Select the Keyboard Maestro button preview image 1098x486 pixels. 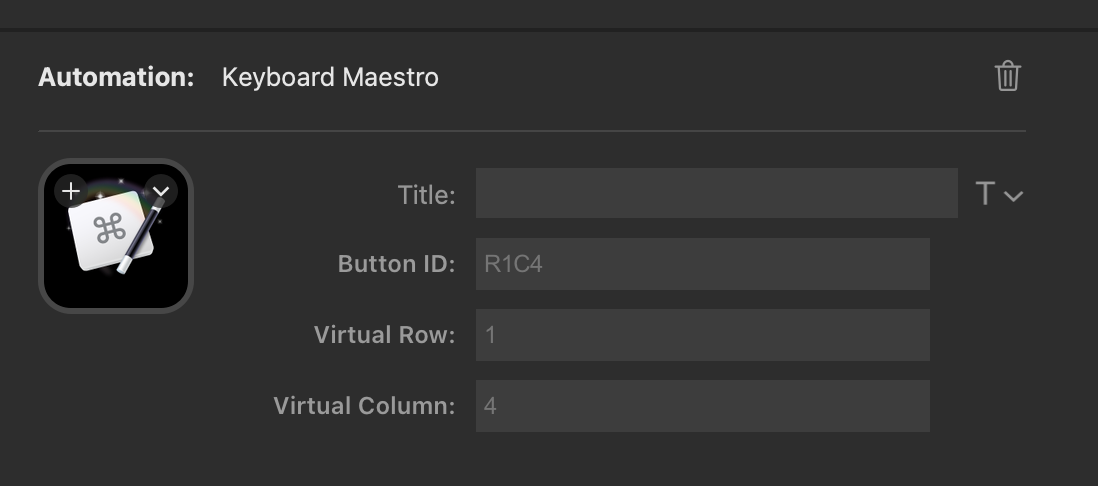click(x=116, y=236)
